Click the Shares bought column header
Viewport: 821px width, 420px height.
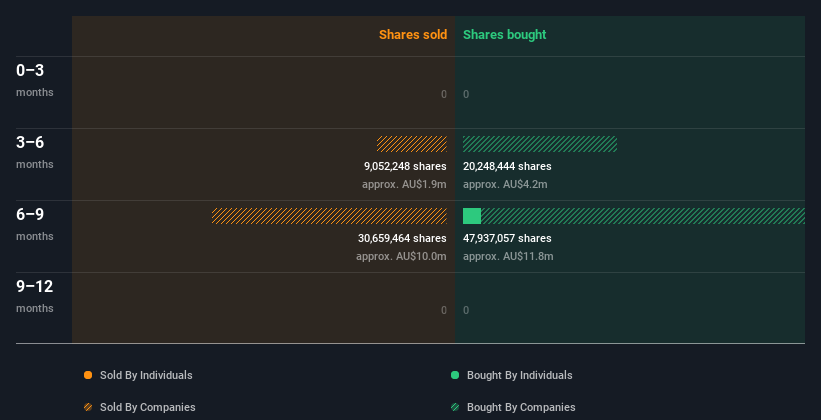505,35
